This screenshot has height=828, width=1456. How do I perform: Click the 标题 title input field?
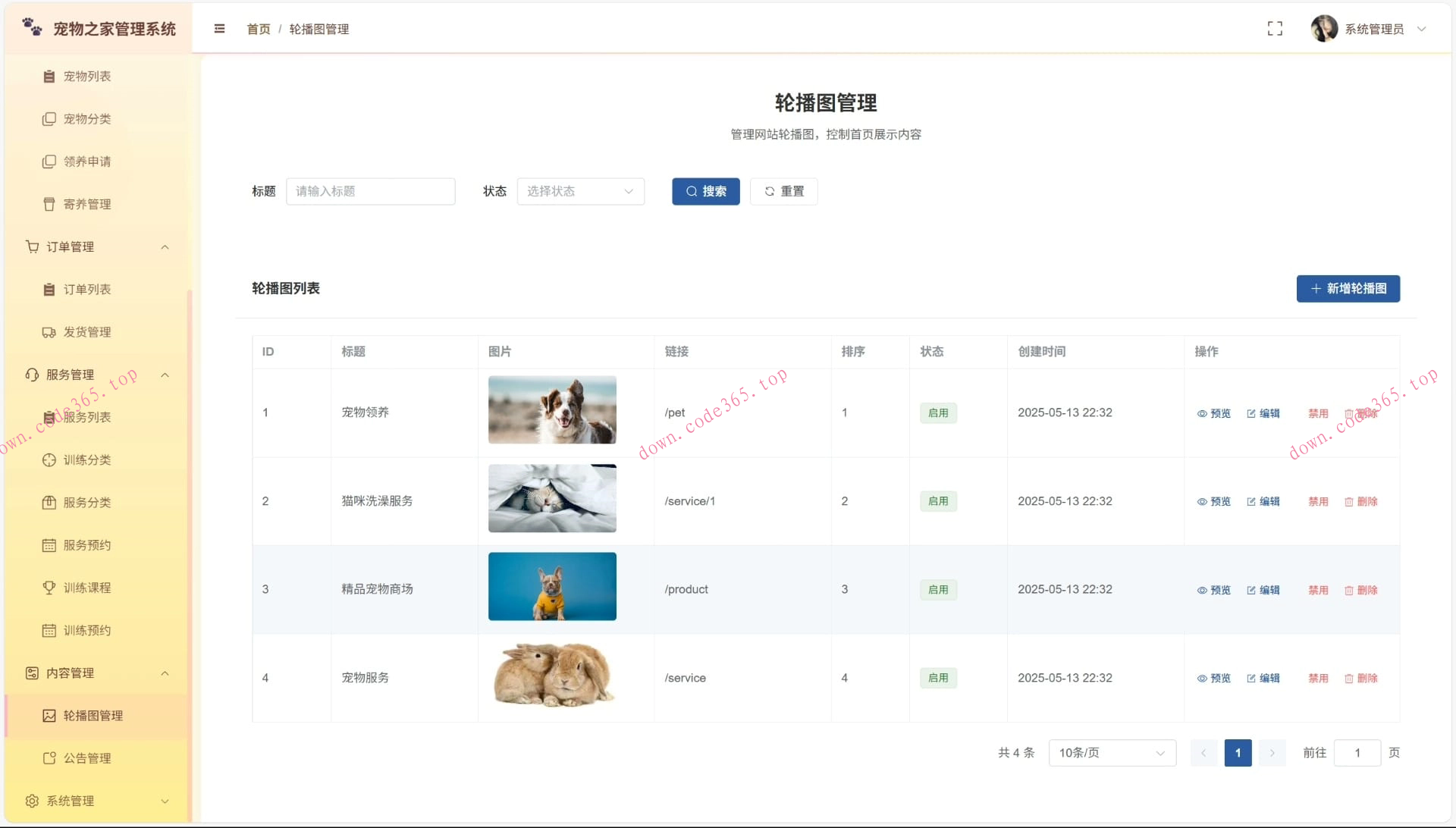371,191
